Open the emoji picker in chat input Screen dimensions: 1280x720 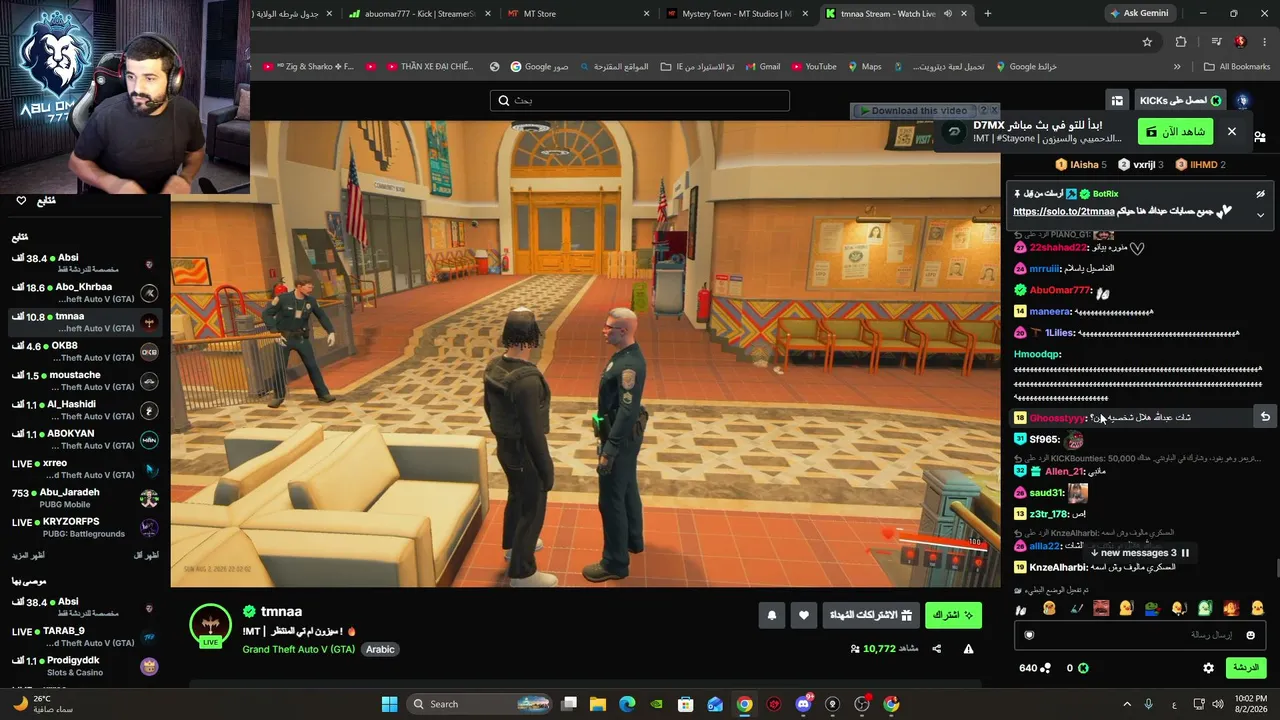pos(1250,635)
